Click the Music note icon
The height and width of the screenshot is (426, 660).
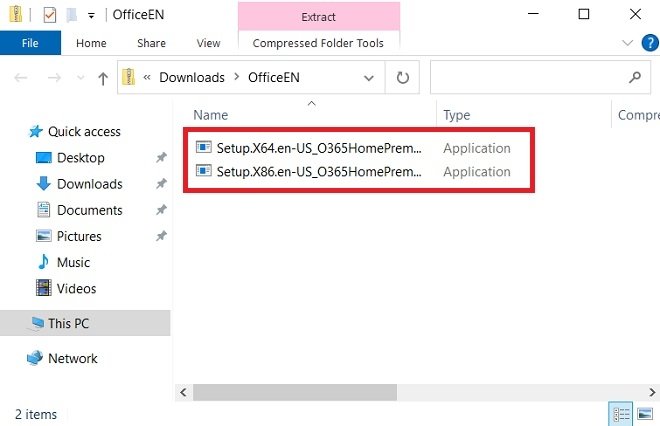[43, 262]
